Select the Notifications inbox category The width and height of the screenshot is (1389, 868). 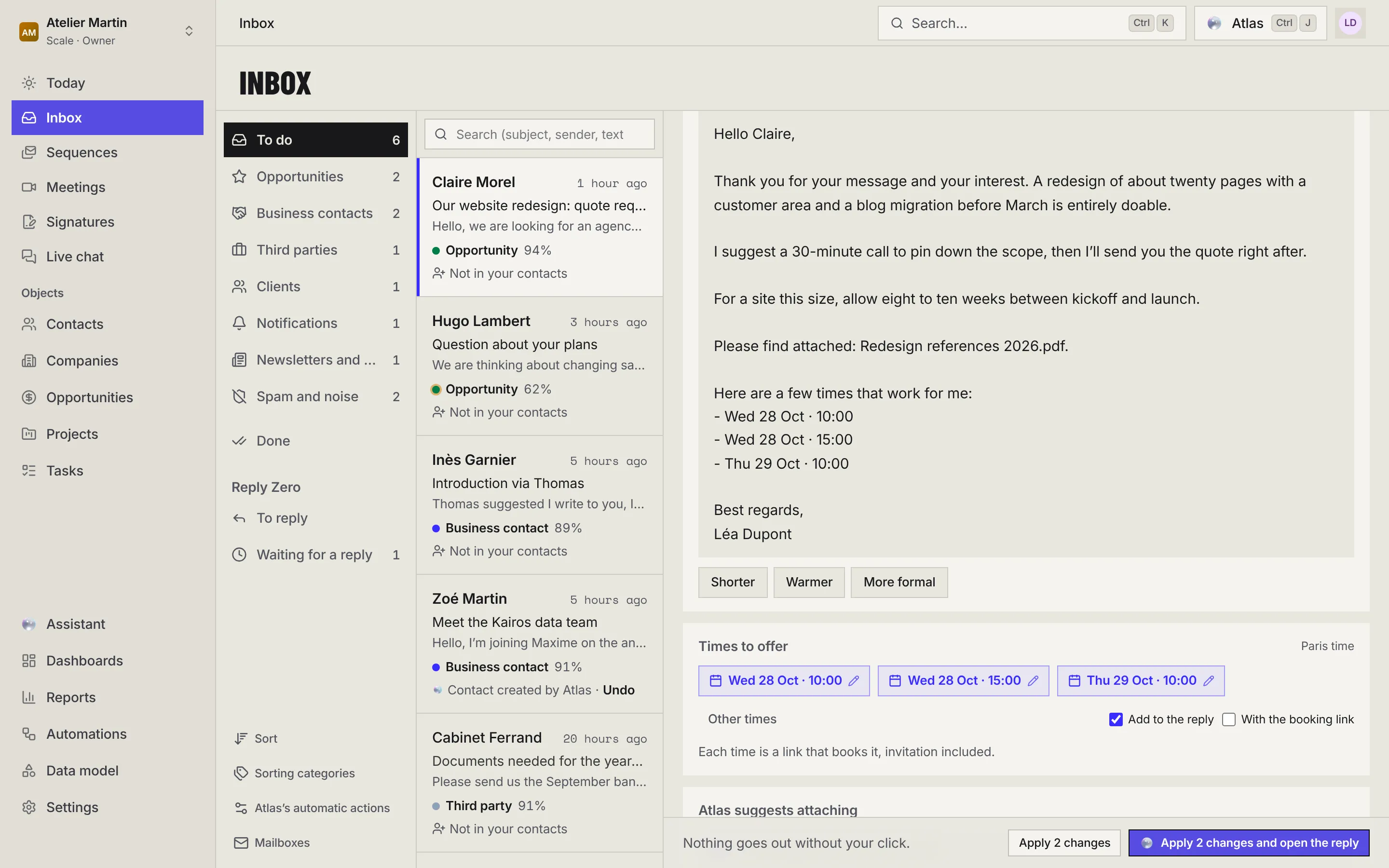pyautogui.click(x=316, y=323)
